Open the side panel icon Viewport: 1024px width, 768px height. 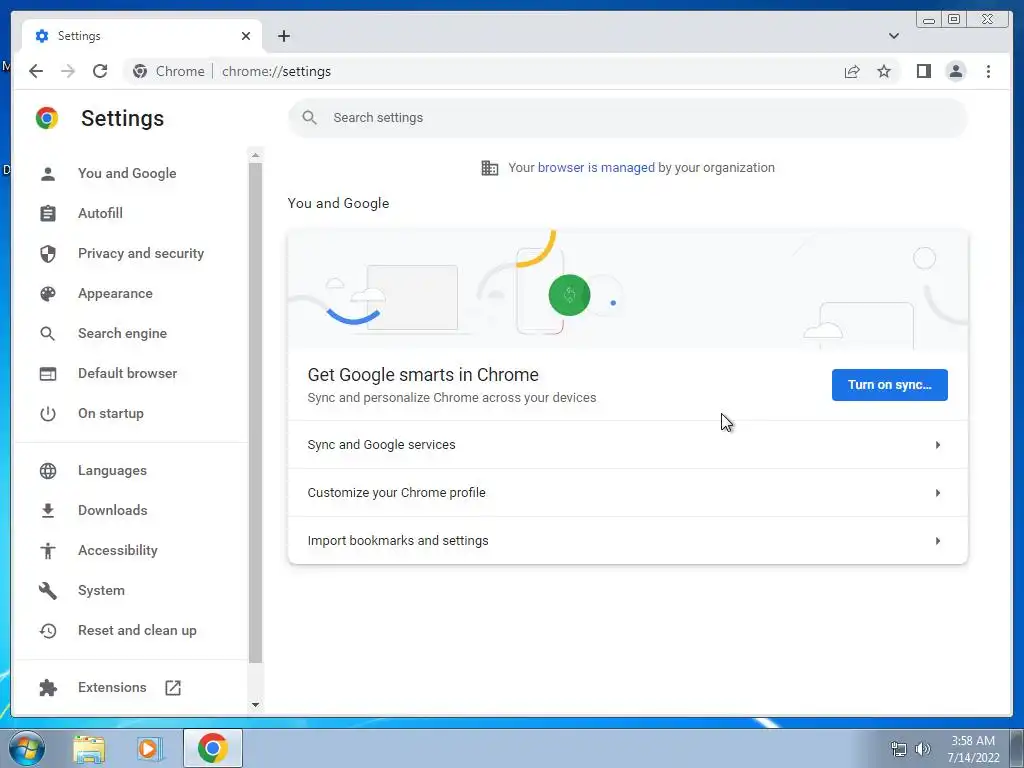(923, 71)
